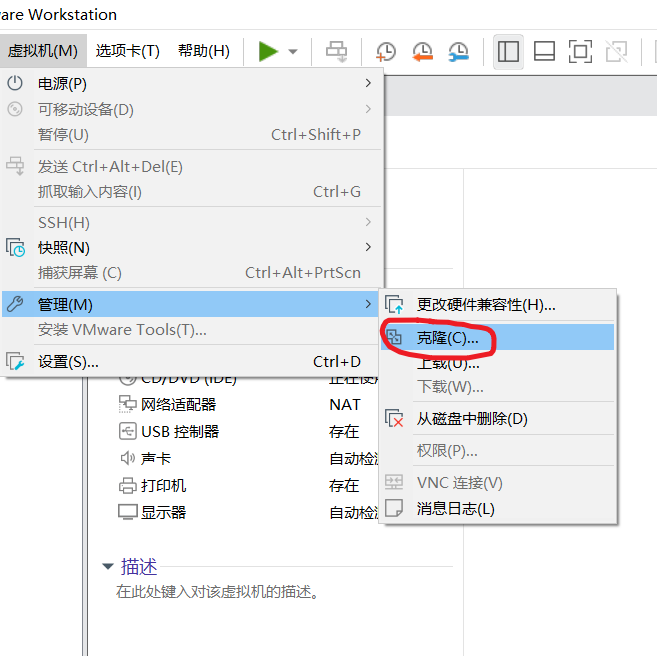The image size is (657, 656).
Task: Expand the 管理(M) submenu arrow
Action: click(x=368, y=304)
